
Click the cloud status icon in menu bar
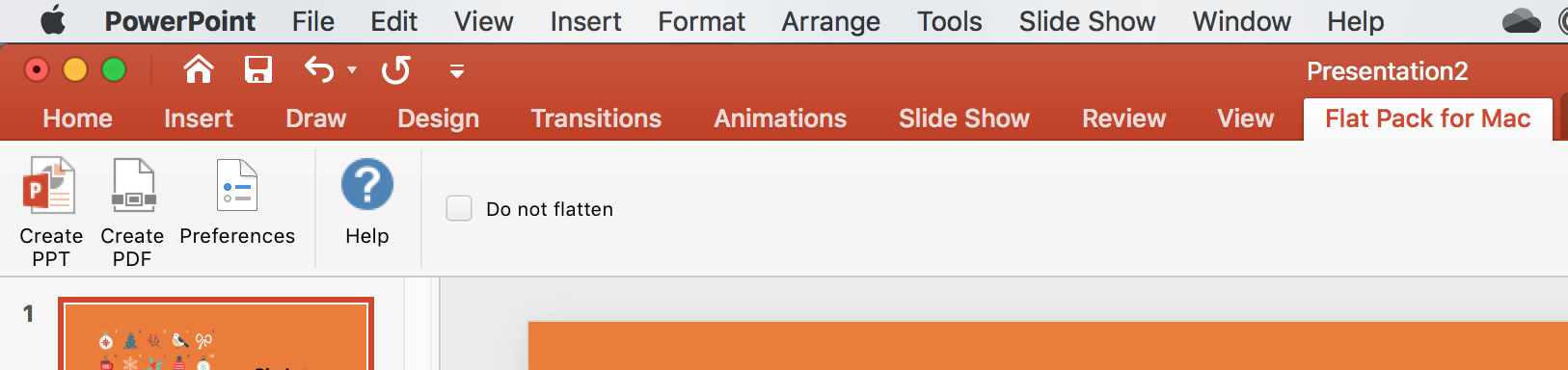point(1522,20)
